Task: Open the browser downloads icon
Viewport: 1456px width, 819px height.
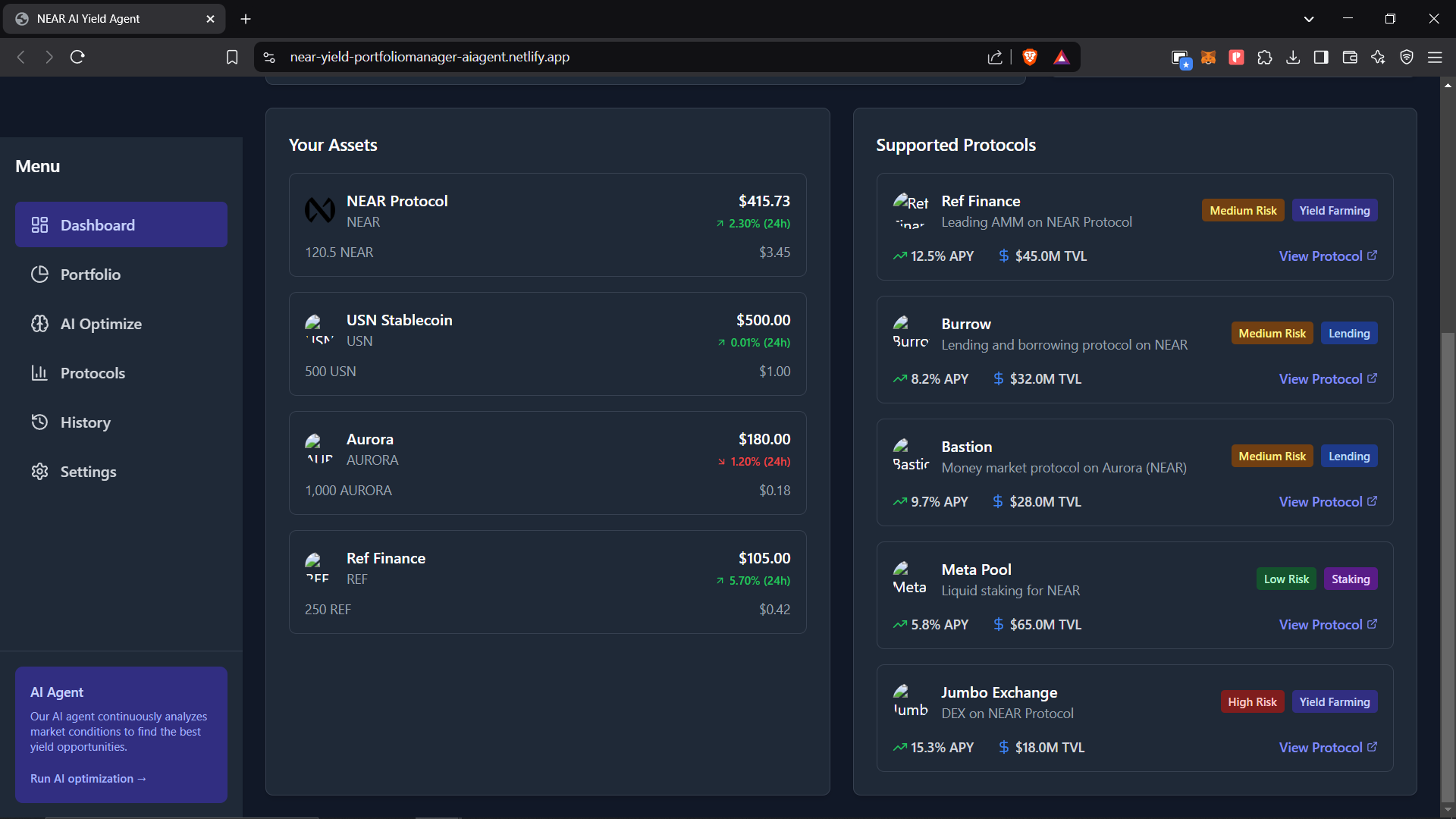Action: [x=1293, y=58]
